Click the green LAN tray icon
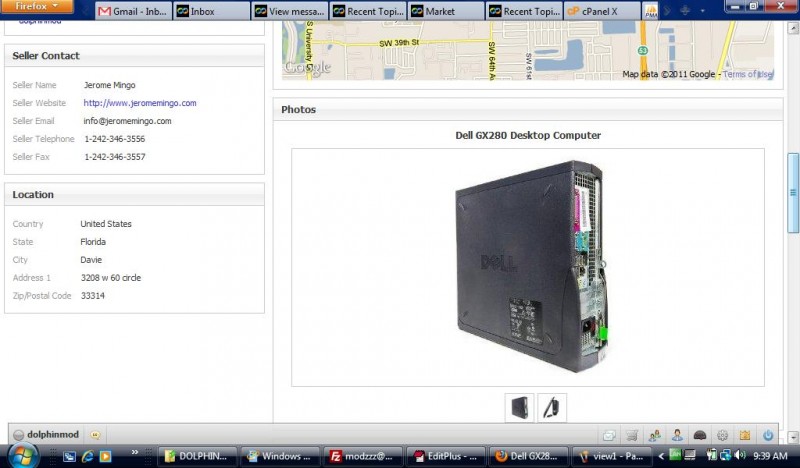This screenshot has width=800, height=468. click(x=674, y=455)
